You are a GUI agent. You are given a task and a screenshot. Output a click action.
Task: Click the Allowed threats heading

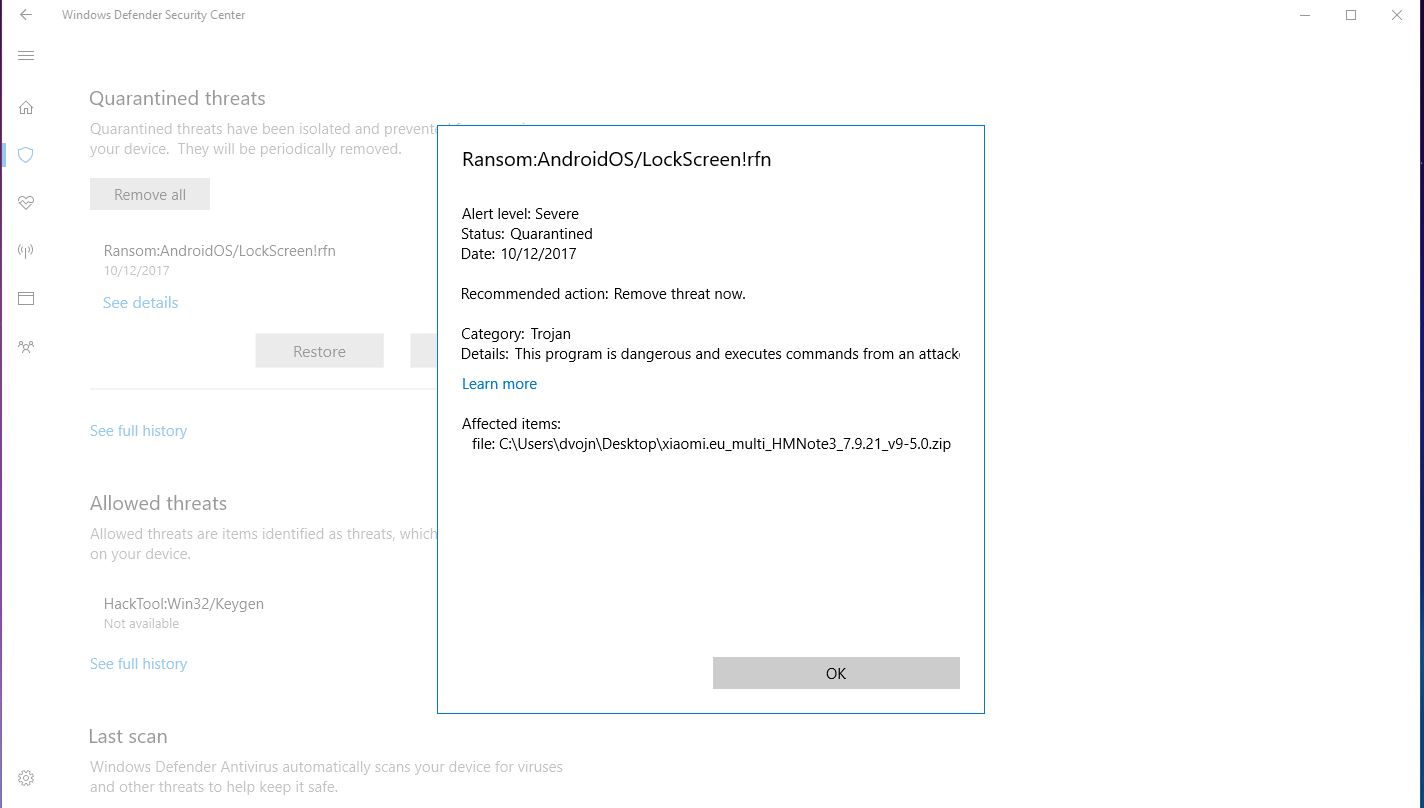pyautogui.click(x=158, y=503)
